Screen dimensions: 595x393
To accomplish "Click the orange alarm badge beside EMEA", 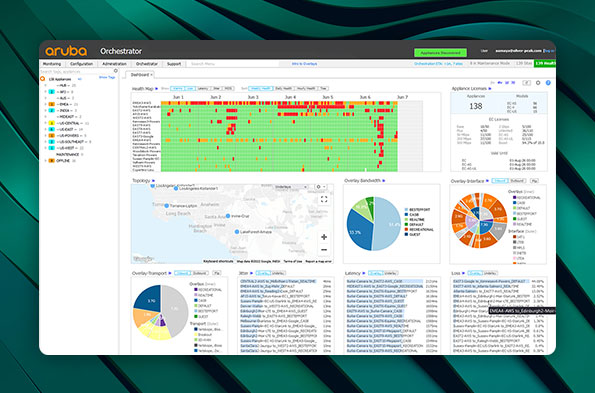I will [x=52, y=104].
